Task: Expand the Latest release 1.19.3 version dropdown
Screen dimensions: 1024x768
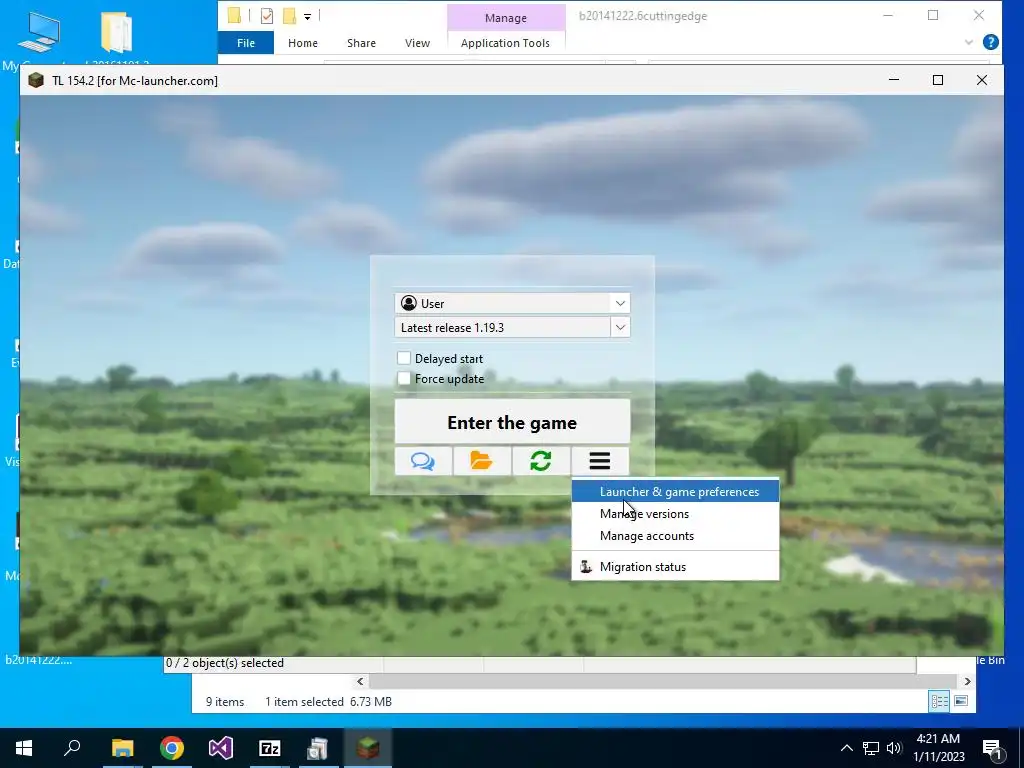Action: 620,327
